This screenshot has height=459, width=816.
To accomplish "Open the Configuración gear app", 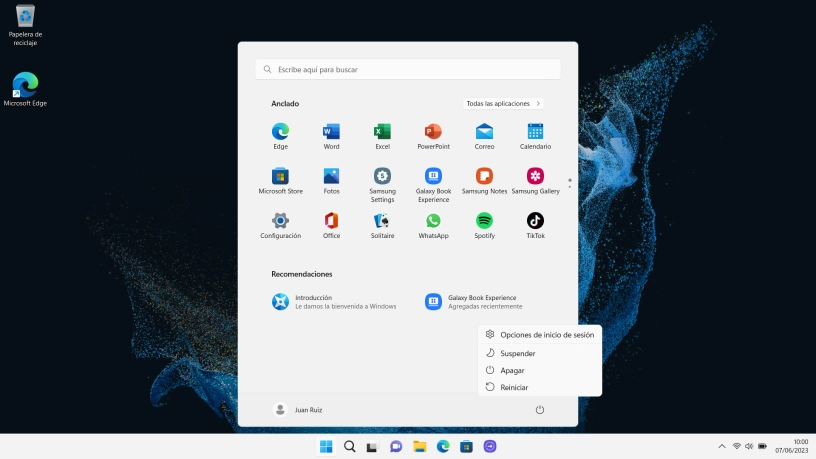I will click(280, 225).
